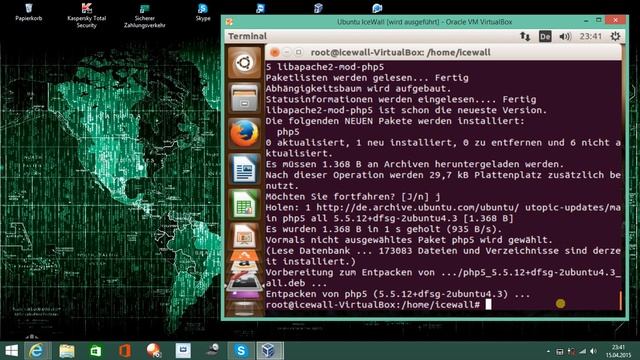Viewport: 640px width, 360px height.
Task: Click the terminal prompt root@icewall-VirtualBox:/home/icewall#
Action: pos(373,304)
